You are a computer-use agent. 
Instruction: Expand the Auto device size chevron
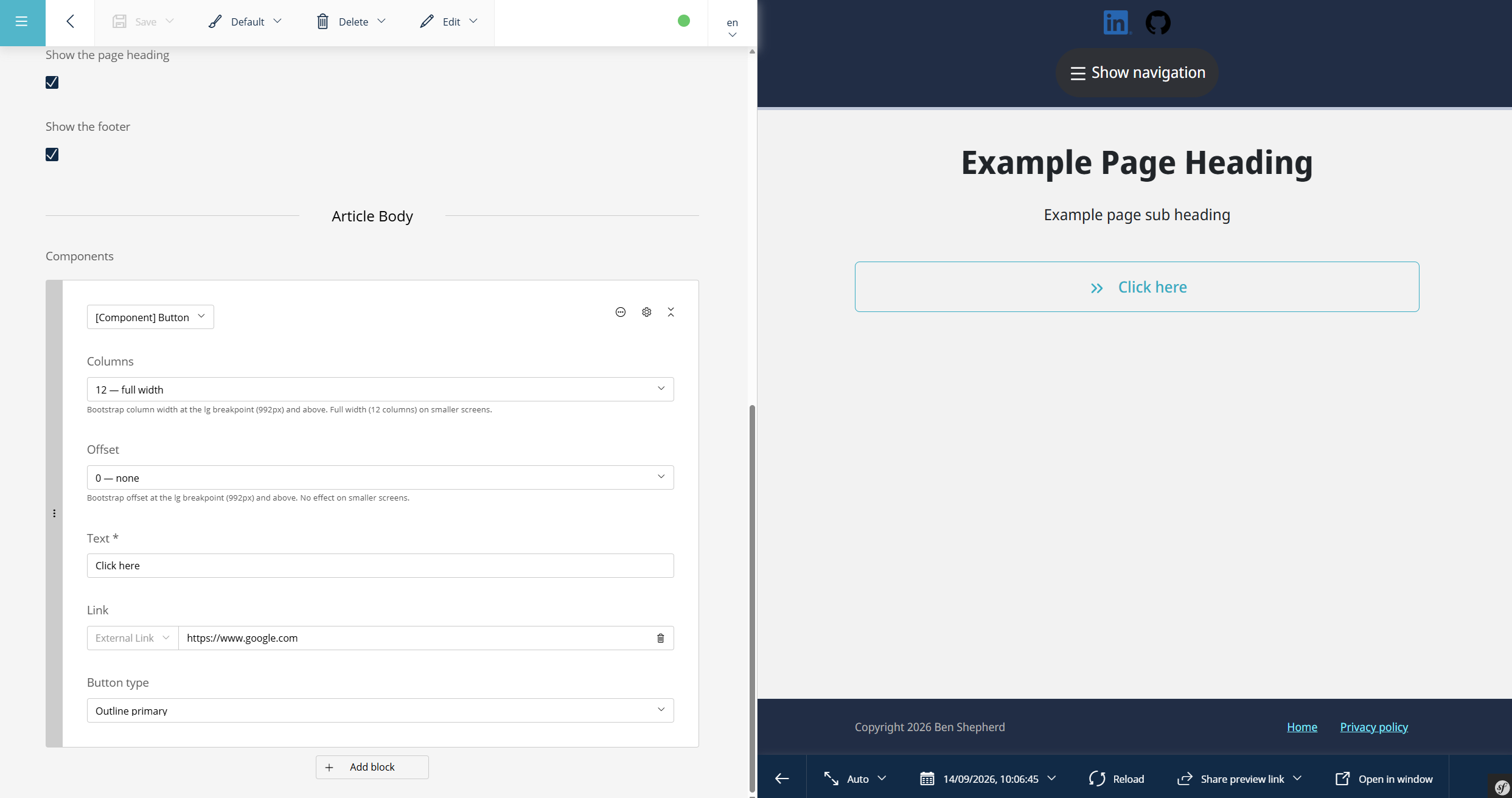click(882, 778)
